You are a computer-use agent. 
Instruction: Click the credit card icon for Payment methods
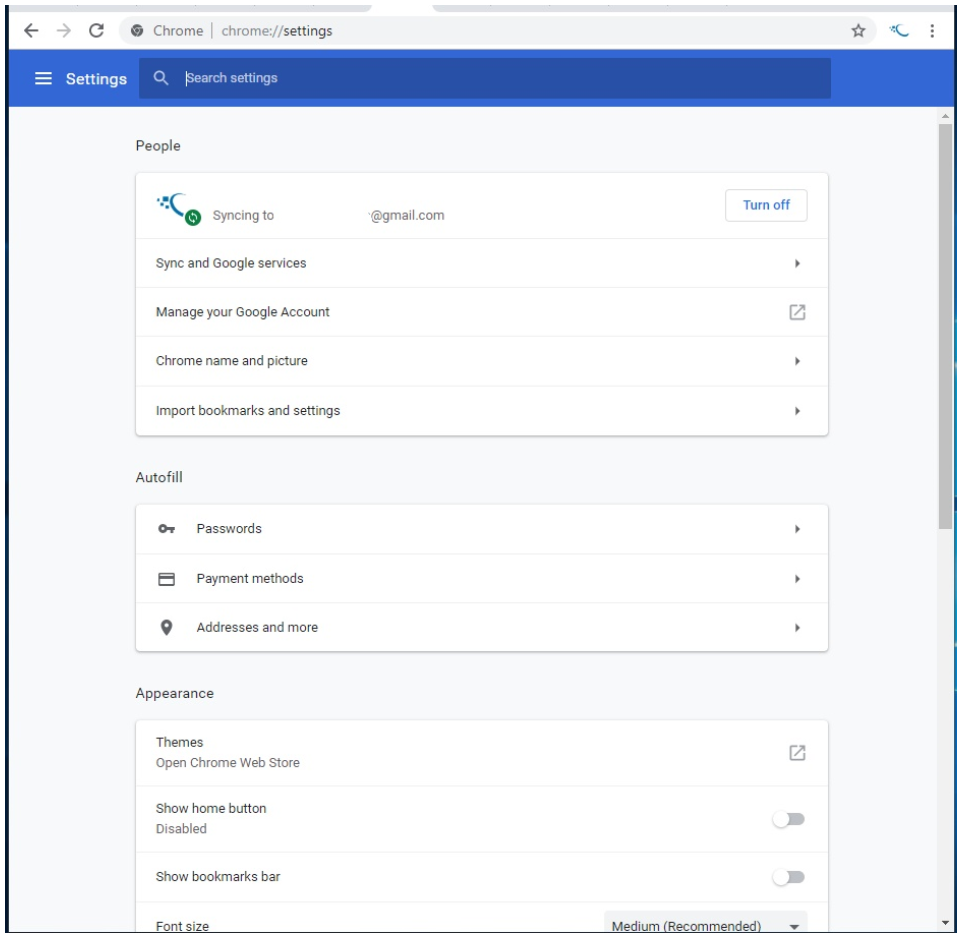click(x=166, y=579)
